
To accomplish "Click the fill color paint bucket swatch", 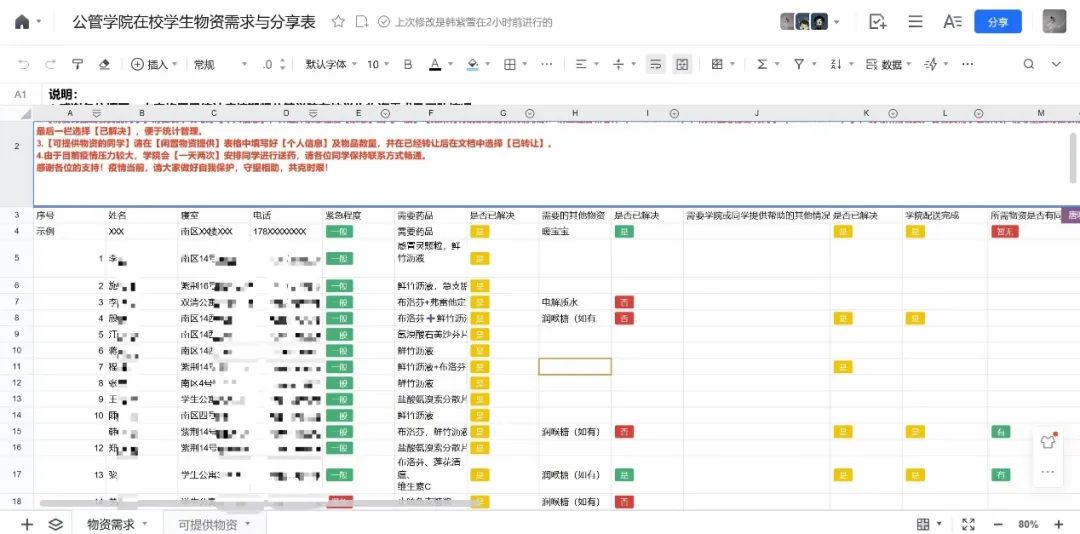I will coord(473,64).
